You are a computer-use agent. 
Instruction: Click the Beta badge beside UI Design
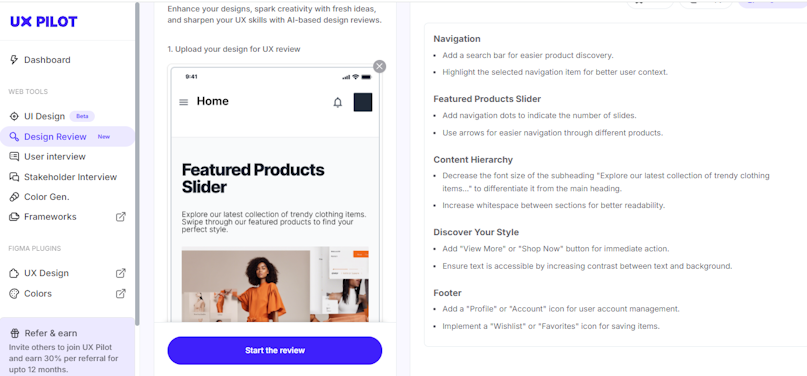82,116
